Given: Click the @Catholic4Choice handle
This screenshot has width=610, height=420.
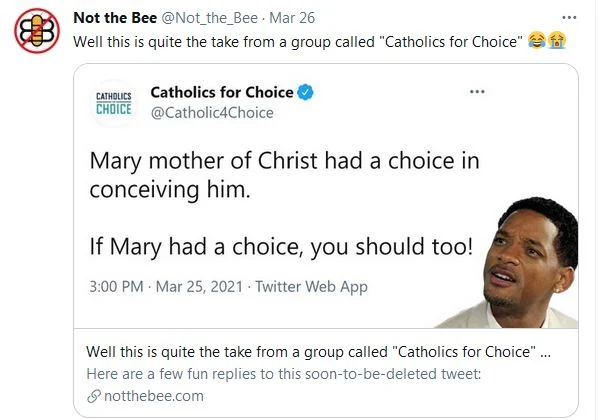Looking at the screenshot, I should [x=211, y=113].
